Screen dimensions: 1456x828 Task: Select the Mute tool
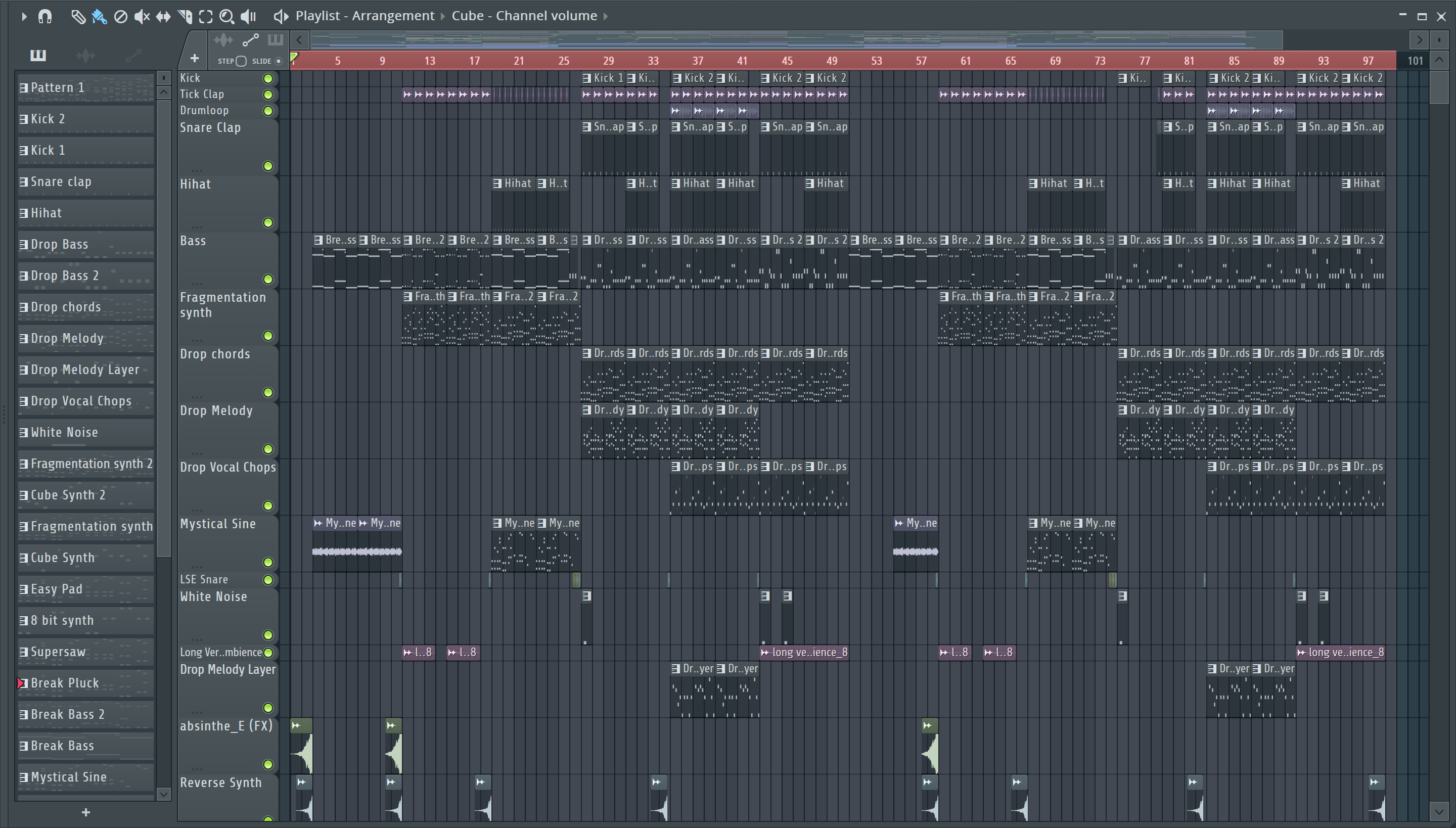[142, 17]
